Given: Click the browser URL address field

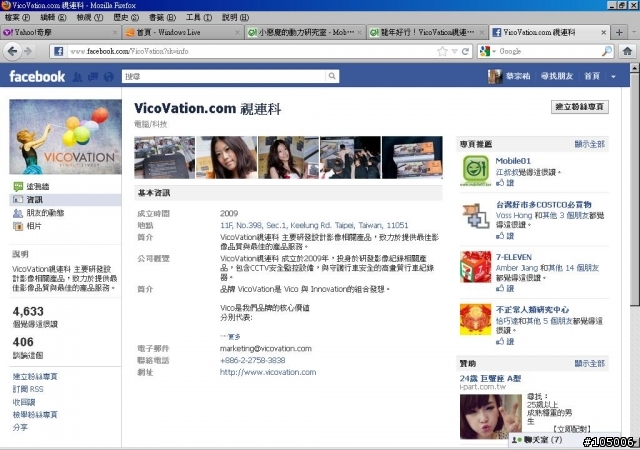Looking at the screenshot, I should [x=251, y=51].
